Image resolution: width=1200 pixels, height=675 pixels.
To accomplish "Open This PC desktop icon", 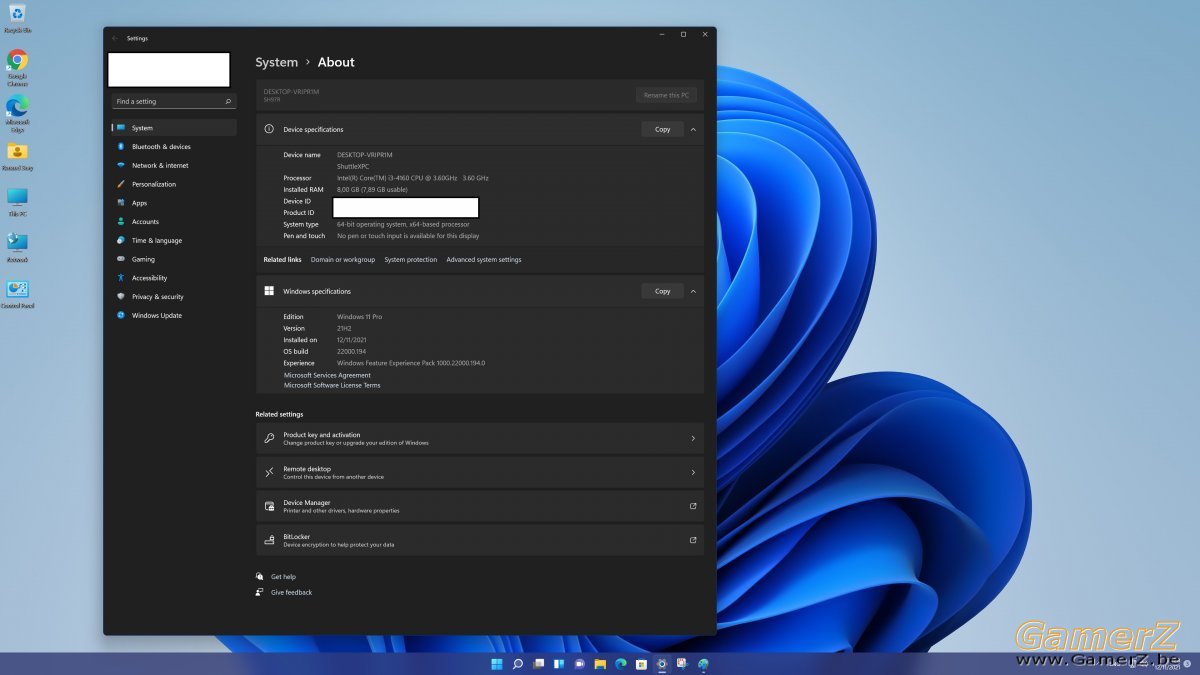I will click(17, 201).
